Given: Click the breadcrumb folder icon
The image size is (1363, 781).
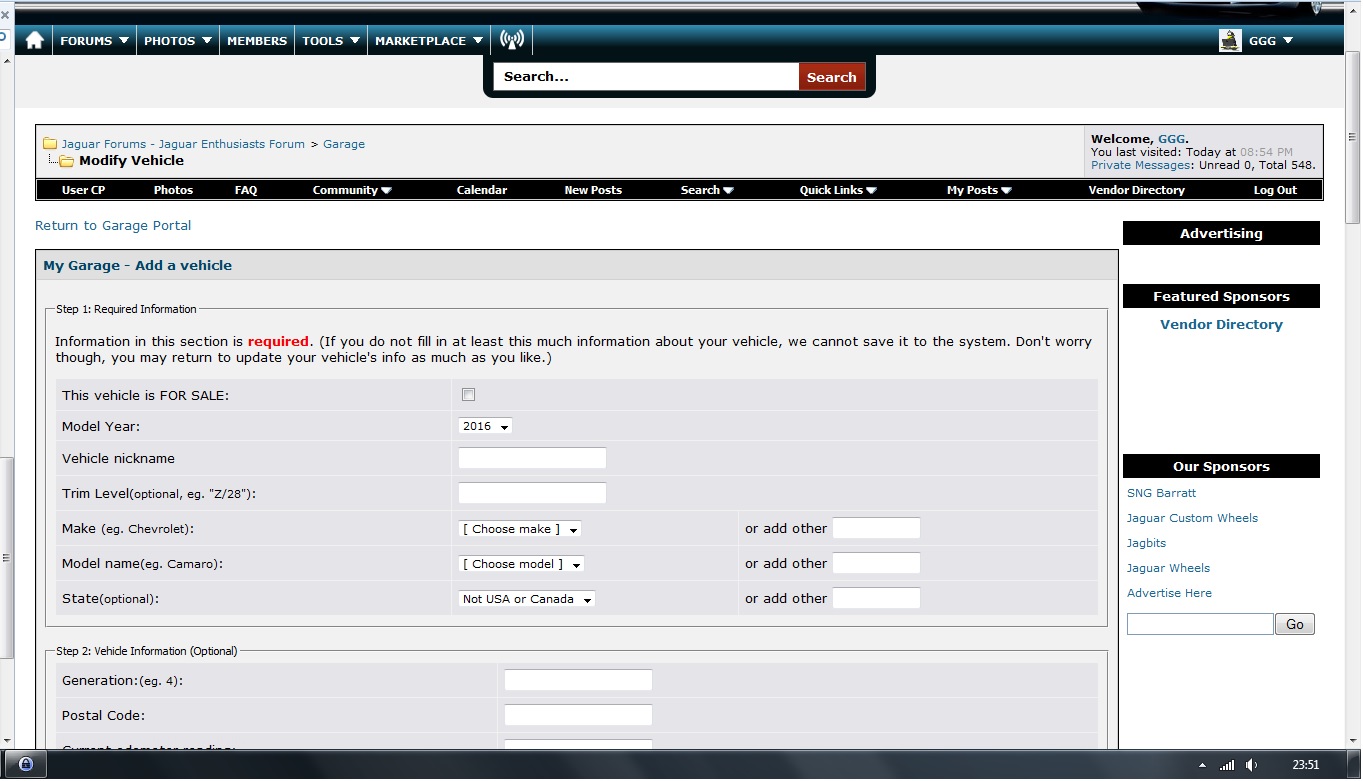Looking at the screenshot, I should 49,144.
